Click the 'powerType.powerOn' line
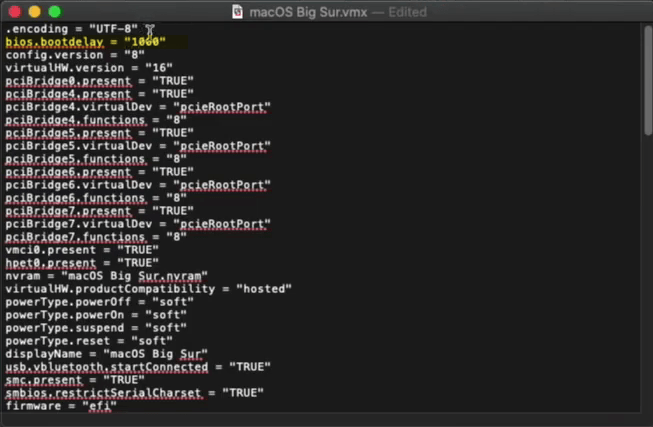653x427 pixels. (96, 315)
